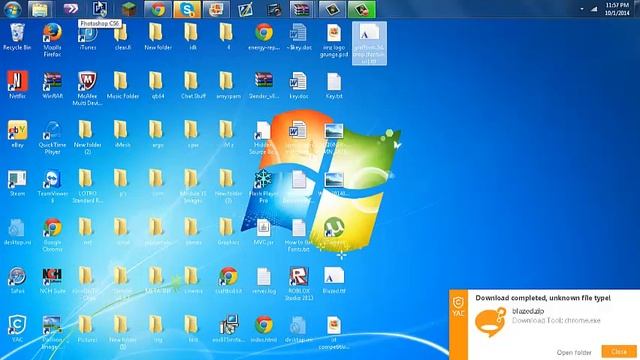Select Mozilla Firefox desktop shortcut
The image size is (640, 360).
pos(52,40)
